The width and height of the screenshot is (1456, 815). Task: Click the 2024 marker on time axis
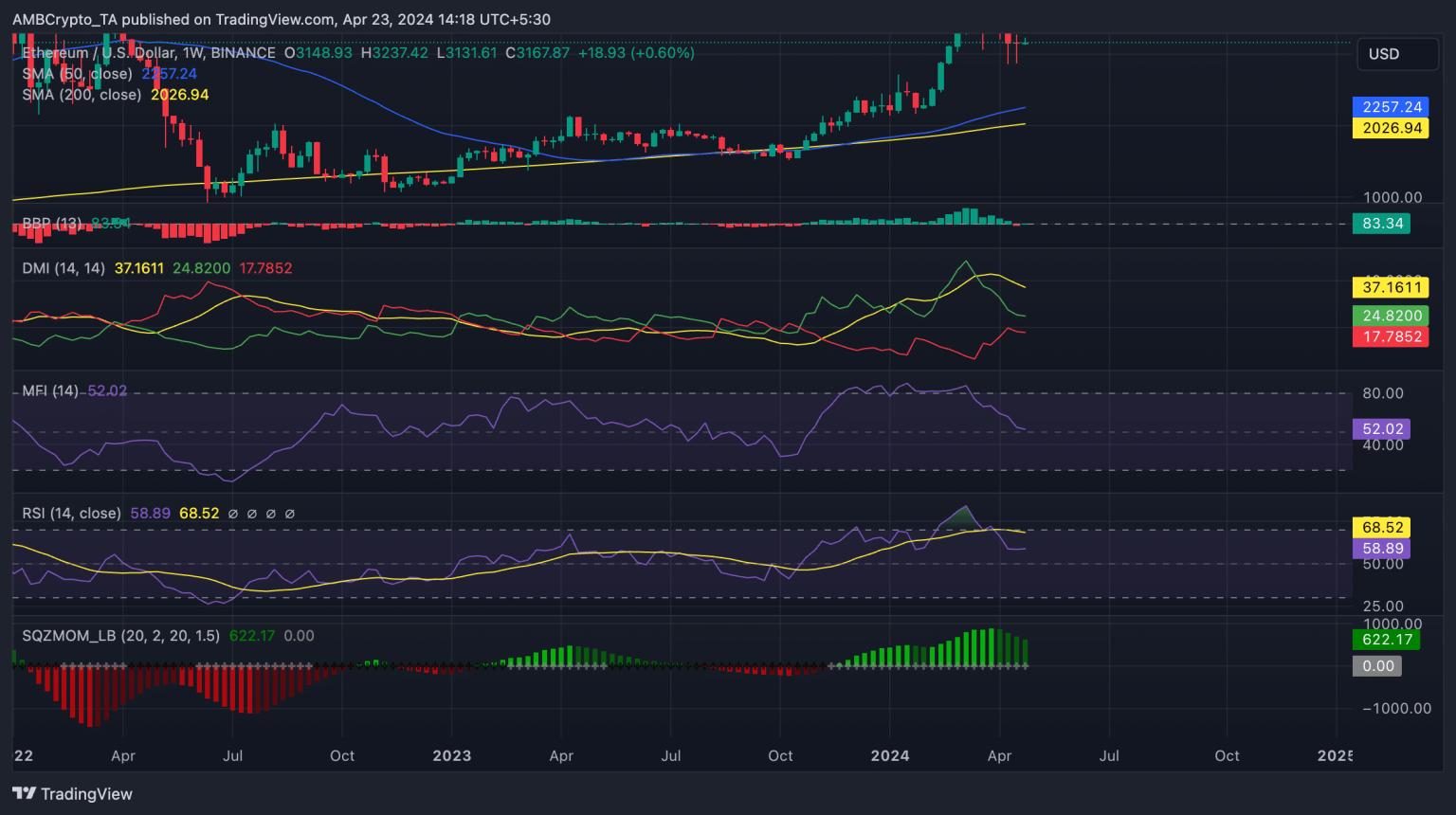tap(890, 755)
